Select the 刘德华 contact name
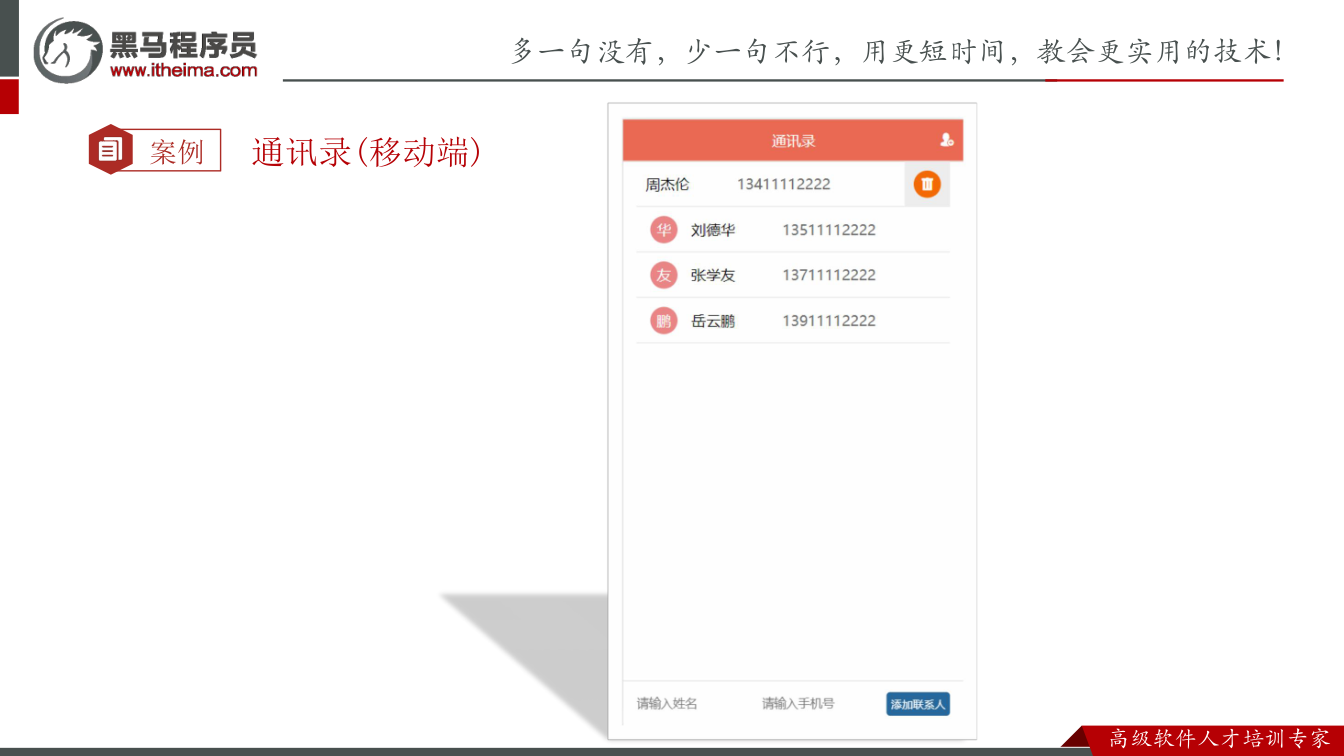1344x756 pixels. tap(713, 230)
